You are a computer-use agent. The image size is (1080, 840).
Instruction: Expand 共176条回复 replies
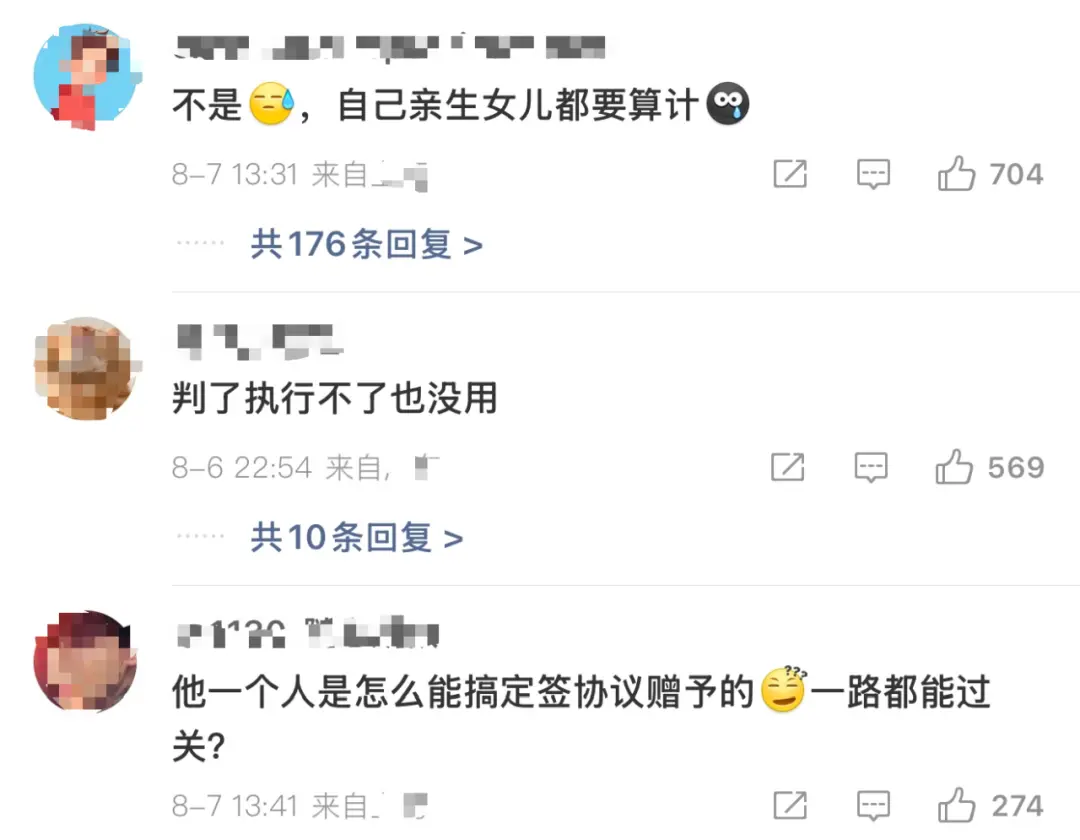tap(366, 244)
